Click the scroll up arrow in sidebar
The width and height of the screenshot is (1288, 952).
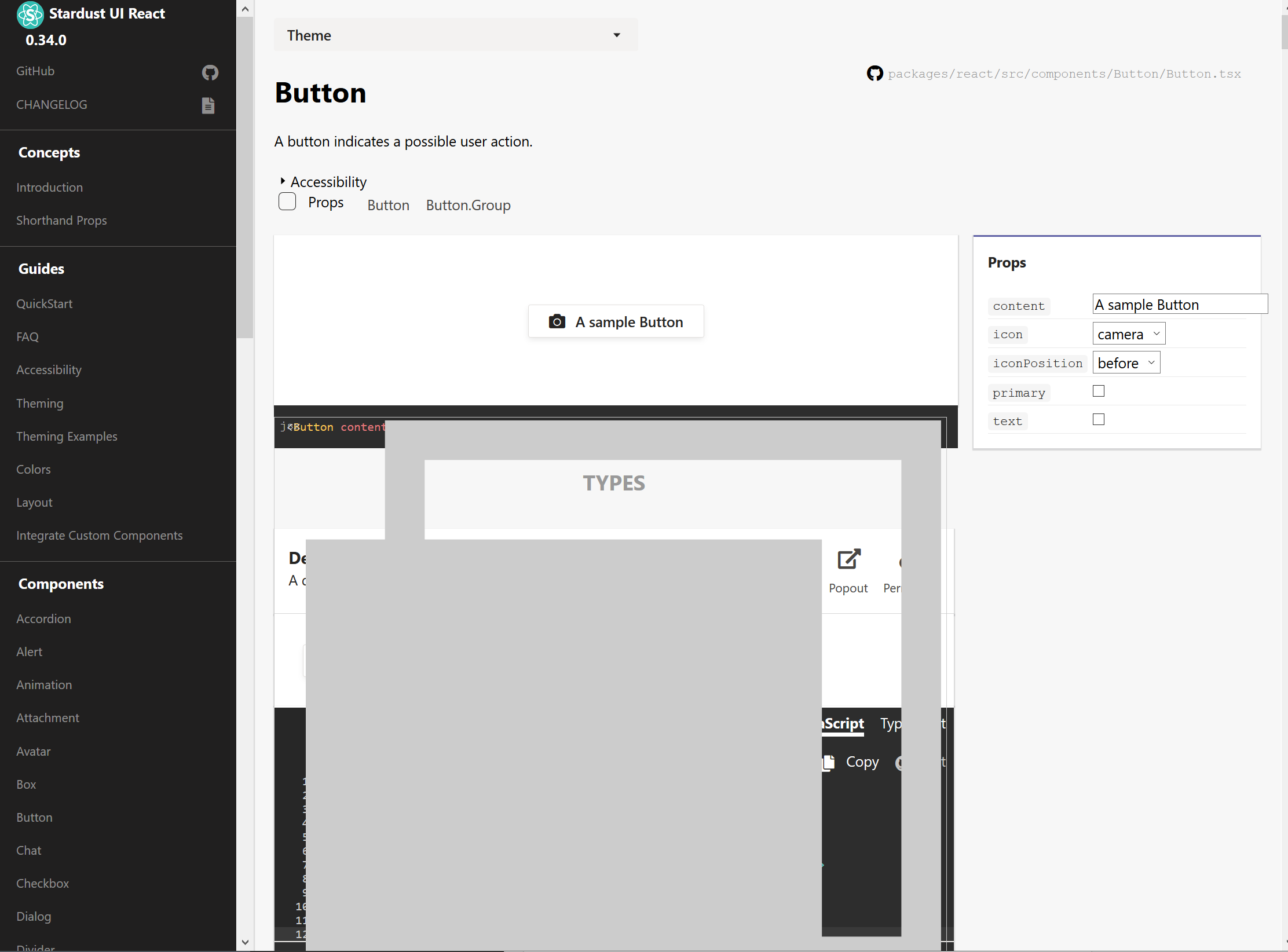(245, 9)
